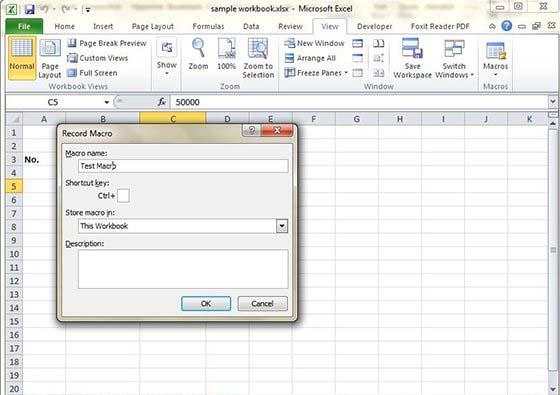Open the Show options dropdown
Image resolution: width=560 pixels, height=395 pixels.
(x=167, y=57)
